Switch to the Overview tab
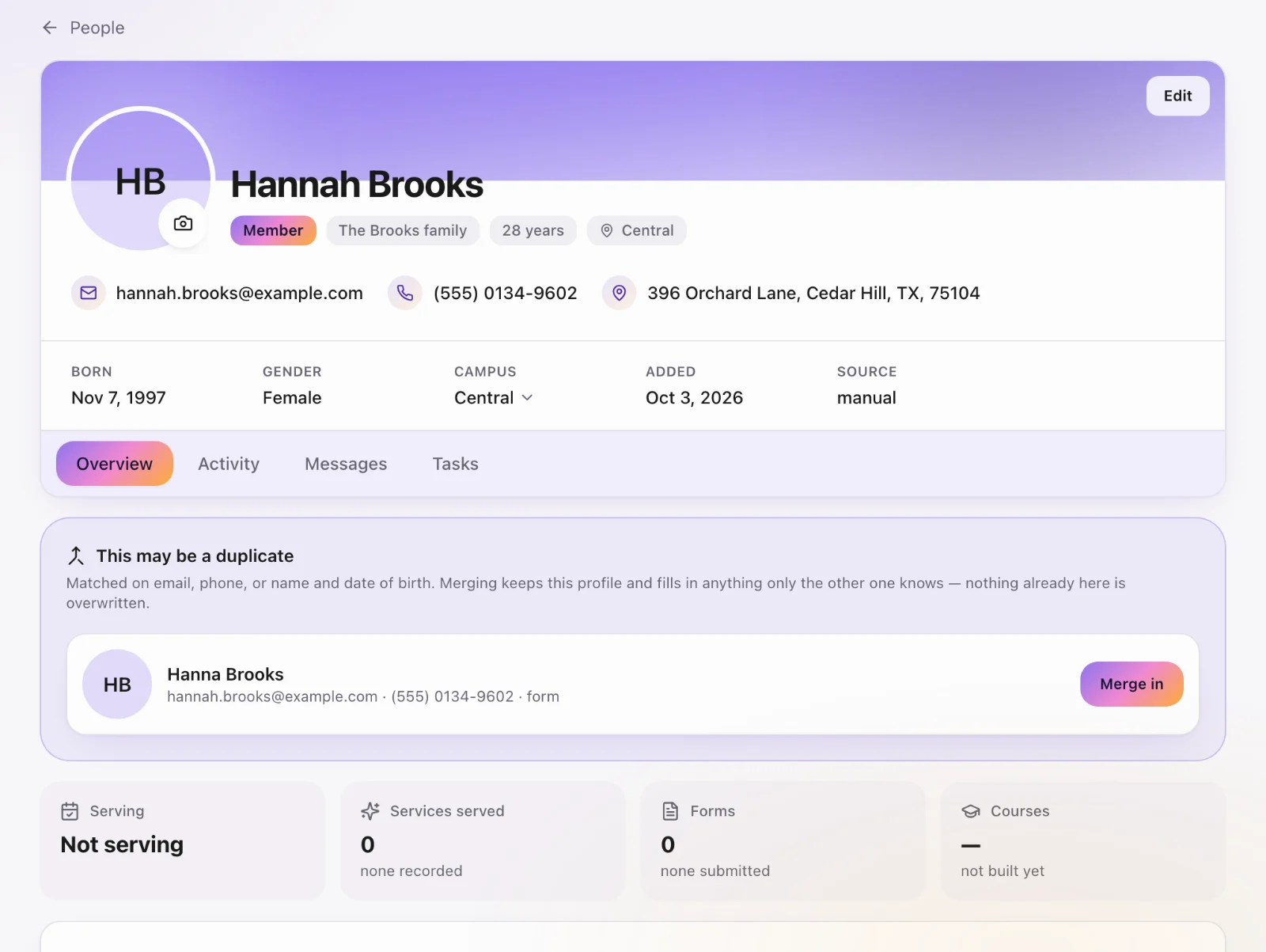This screenshot has height=952, width=1266. click(115, 464)
